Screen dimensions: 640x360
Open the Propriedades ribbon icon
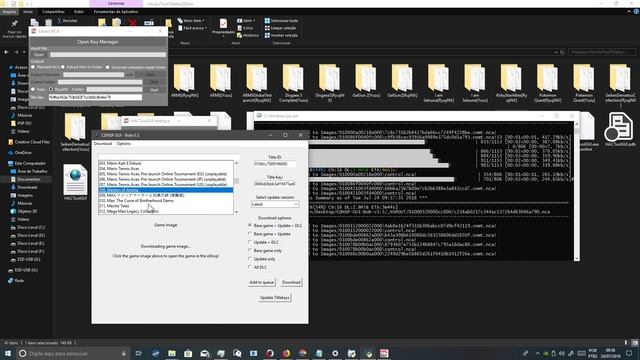pyautogui.click(x=223, y=27)
